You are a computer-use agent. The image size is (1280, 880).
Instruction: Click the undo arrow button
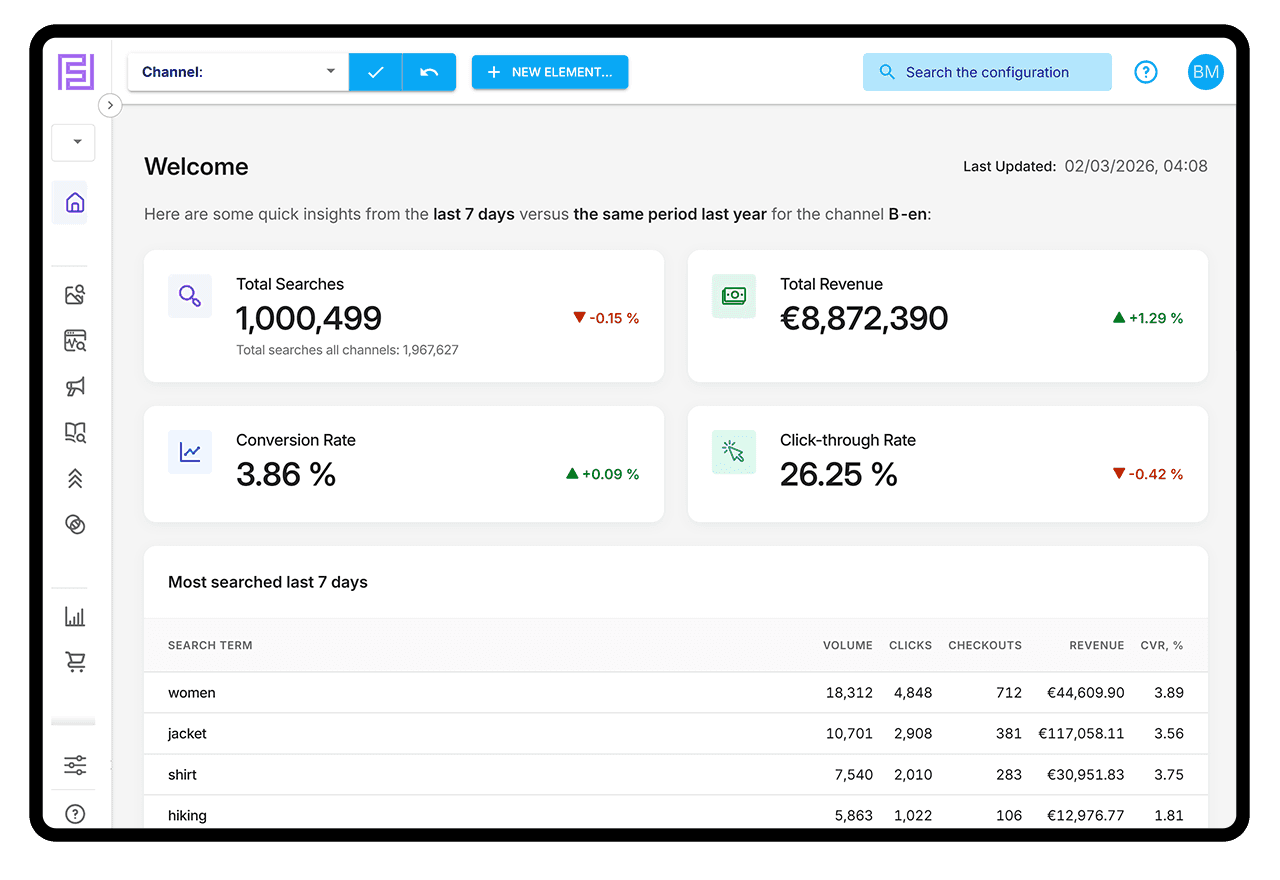tap(429, 72)
